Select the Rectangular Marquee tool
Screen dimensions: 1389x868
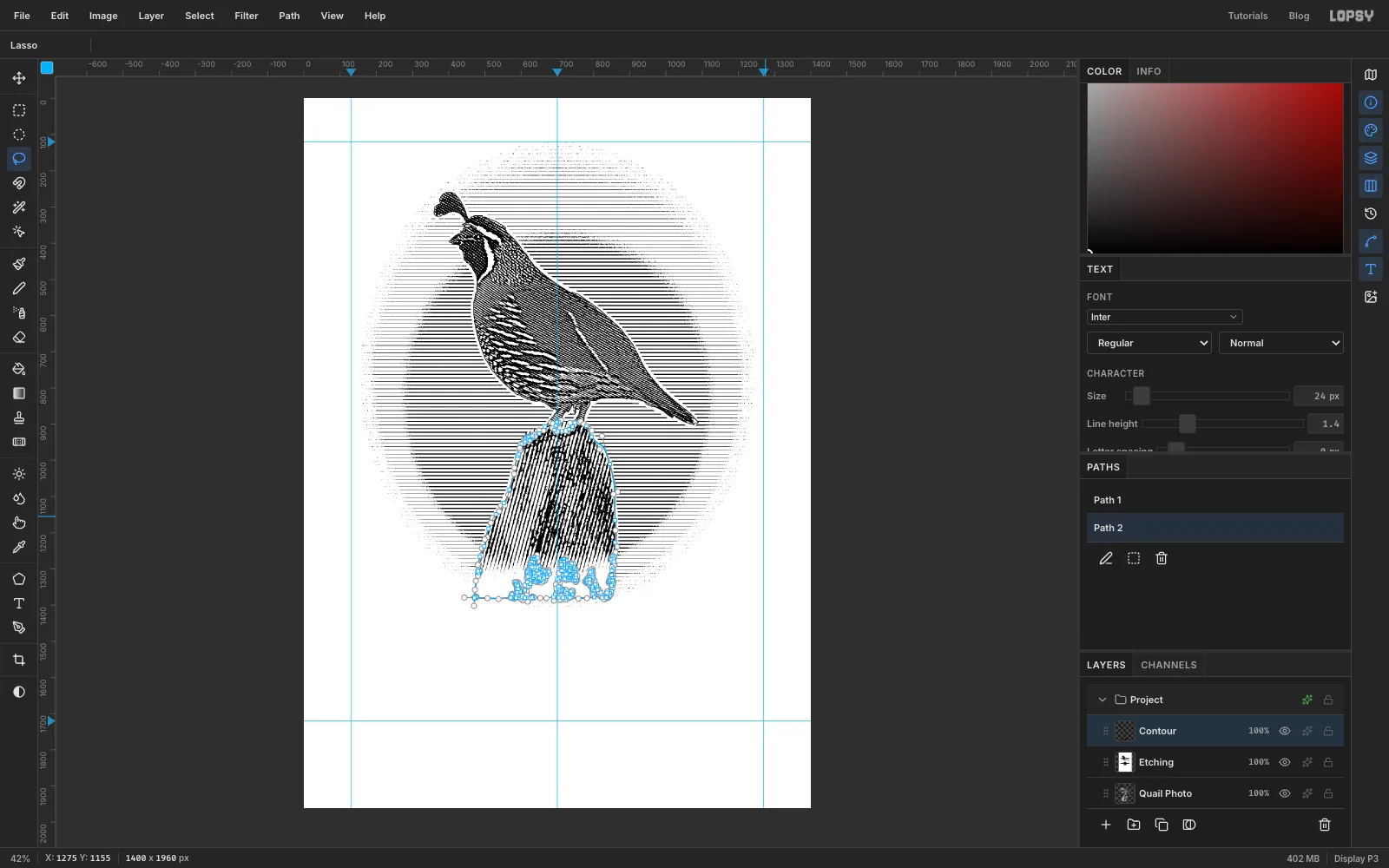19,110
